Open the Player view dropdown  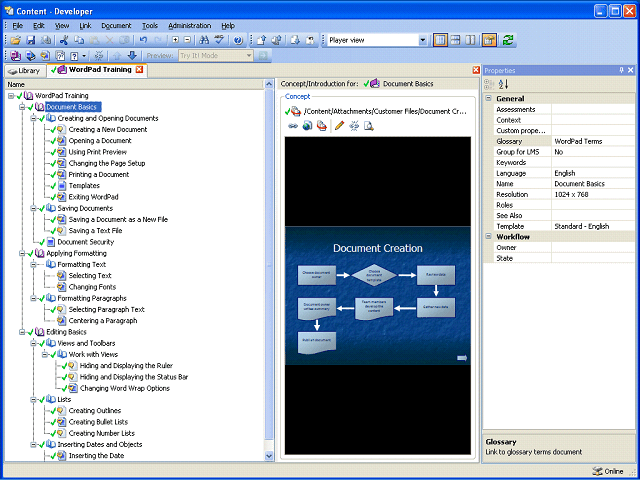point(421,40)
